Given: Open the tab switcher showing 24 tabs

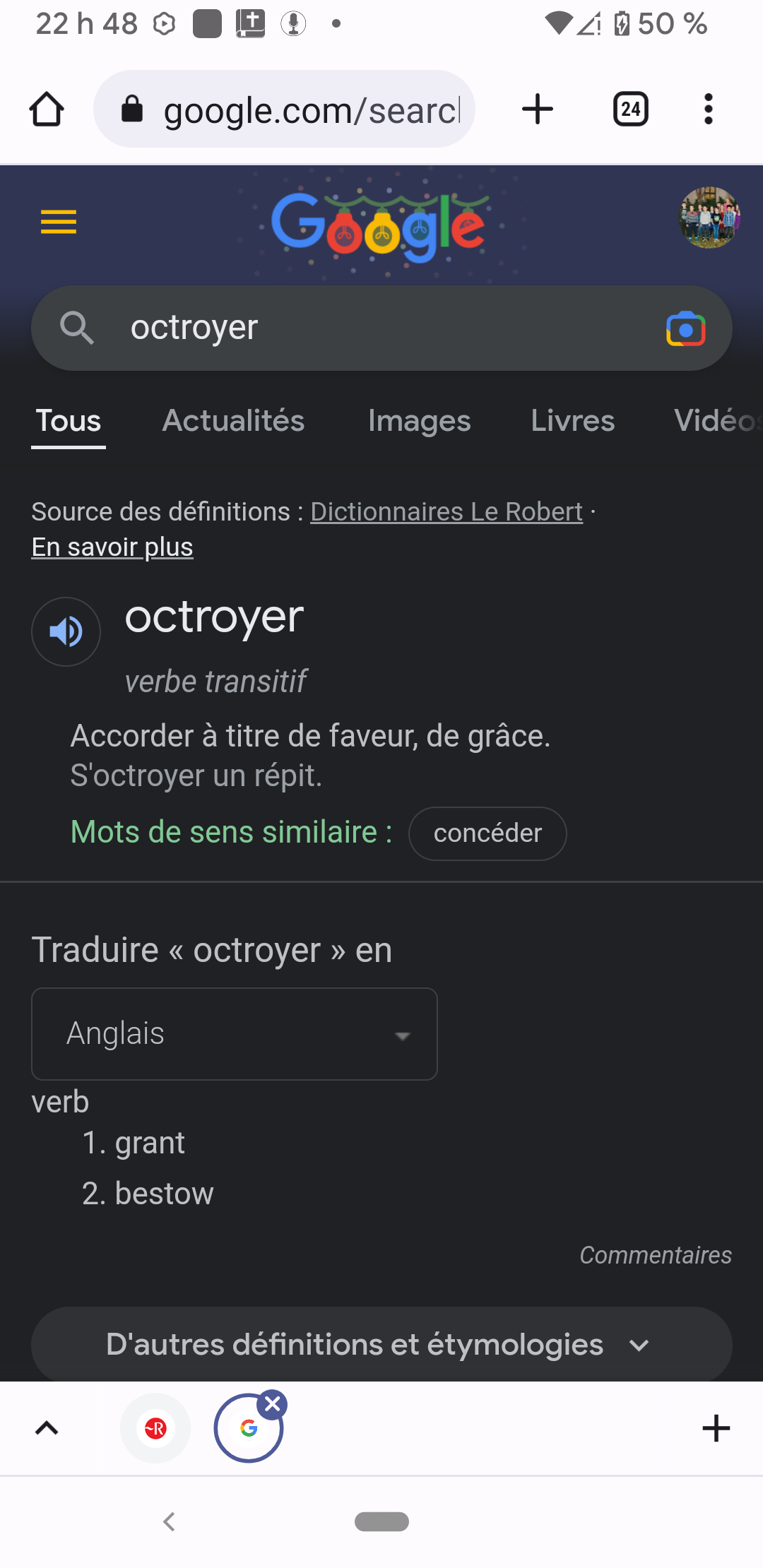Looking at the screenshot, I should click(630, 109).
